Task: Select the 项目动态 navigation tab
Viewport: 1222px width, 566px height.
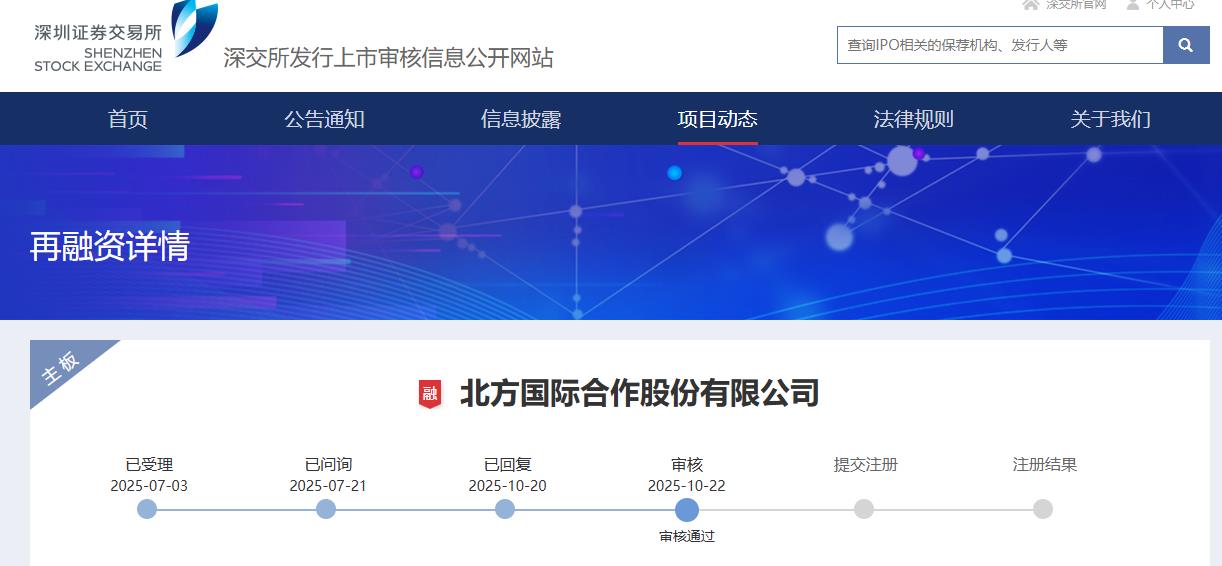Action: pos(717,119)
